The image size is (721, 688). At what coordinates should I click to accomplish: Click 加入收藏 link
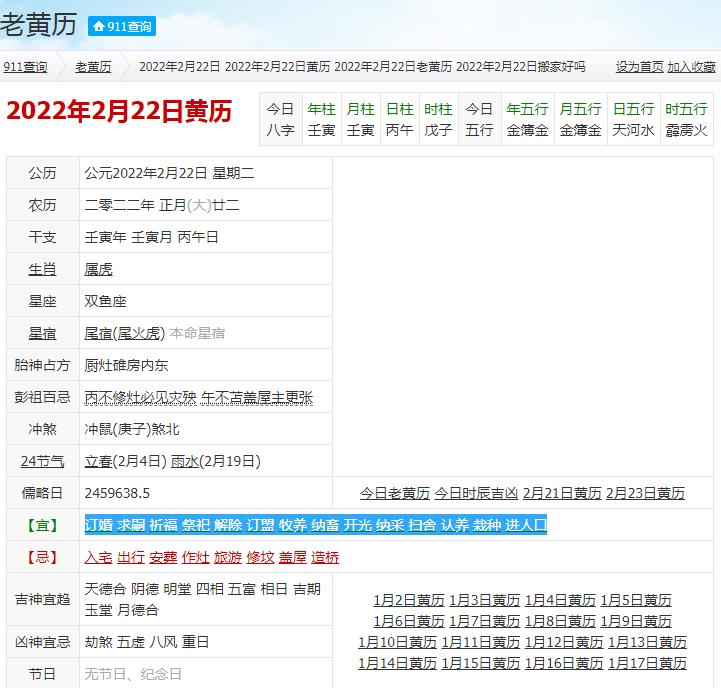[691, 67]
